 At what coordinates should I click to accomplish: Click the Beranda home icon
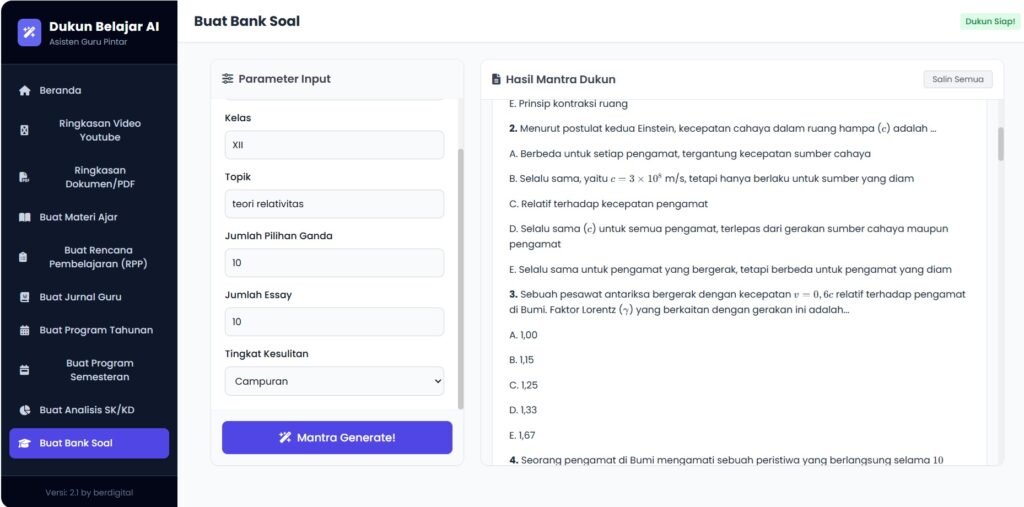25,90
